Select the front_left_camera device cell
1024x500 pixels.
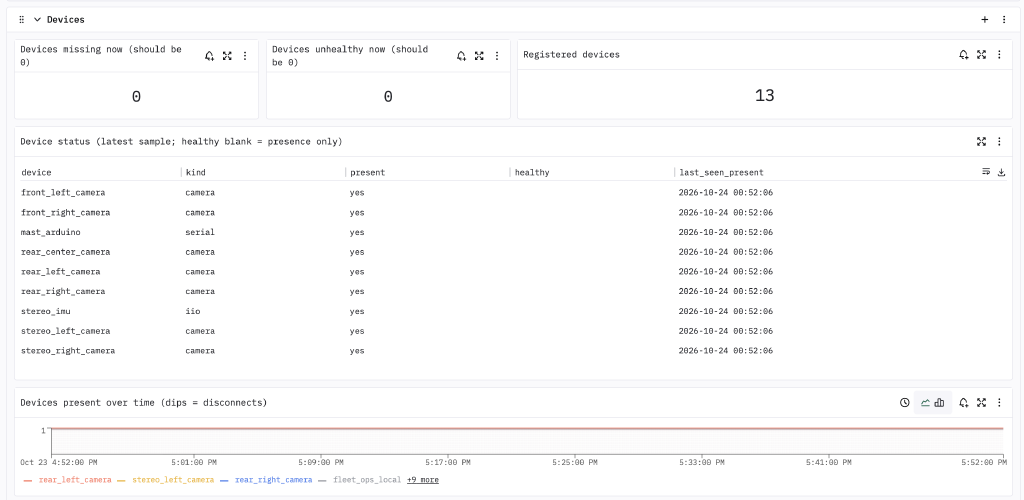63,193
